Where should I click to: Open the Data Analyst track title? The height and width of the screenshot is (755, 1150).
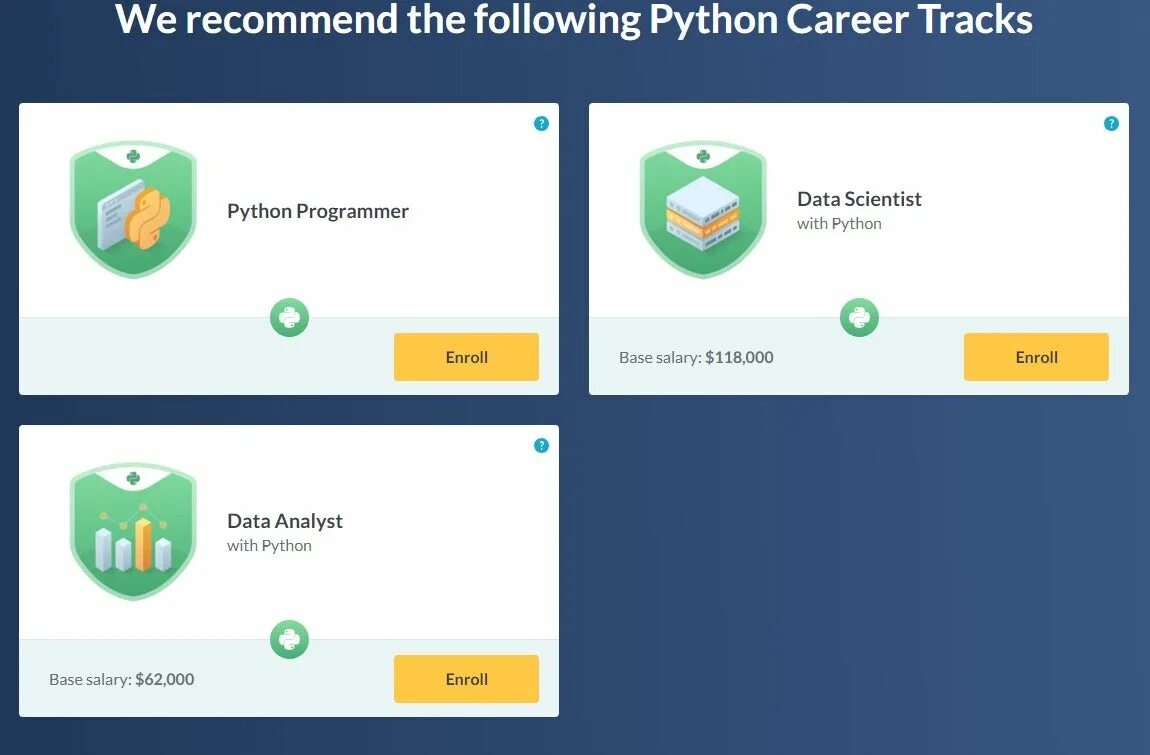pyautogui.click(x=285, y=521)
